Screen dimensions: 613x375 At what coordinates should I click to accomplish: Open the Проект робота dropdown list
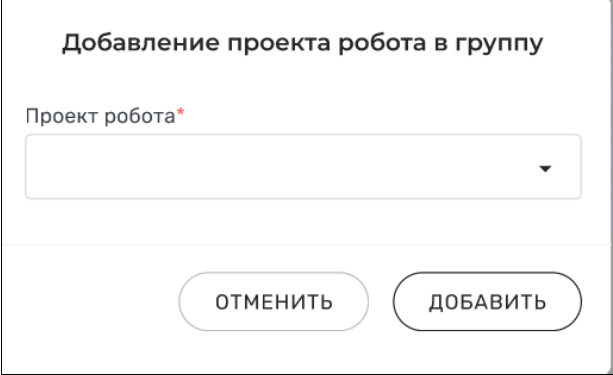coord(303,167)
